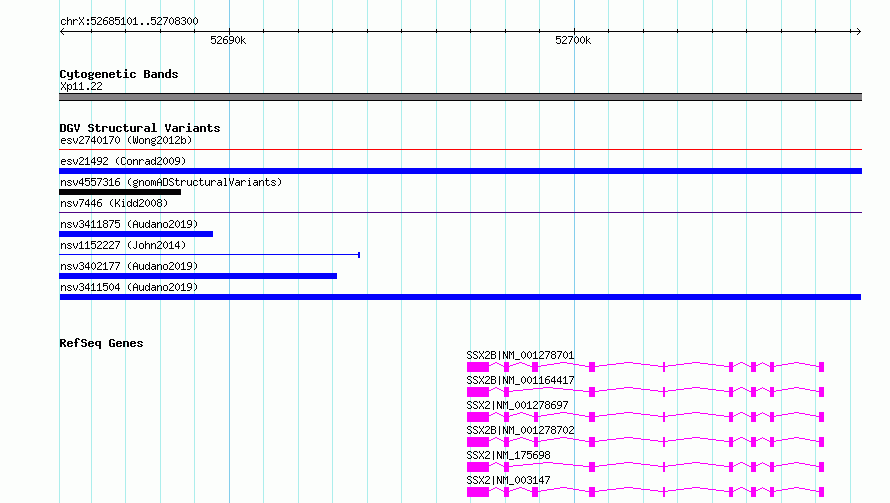Select the large first exon of SSX2|NM_175698
The width and height of the screenshot is (890, 503).
(478, 467)
